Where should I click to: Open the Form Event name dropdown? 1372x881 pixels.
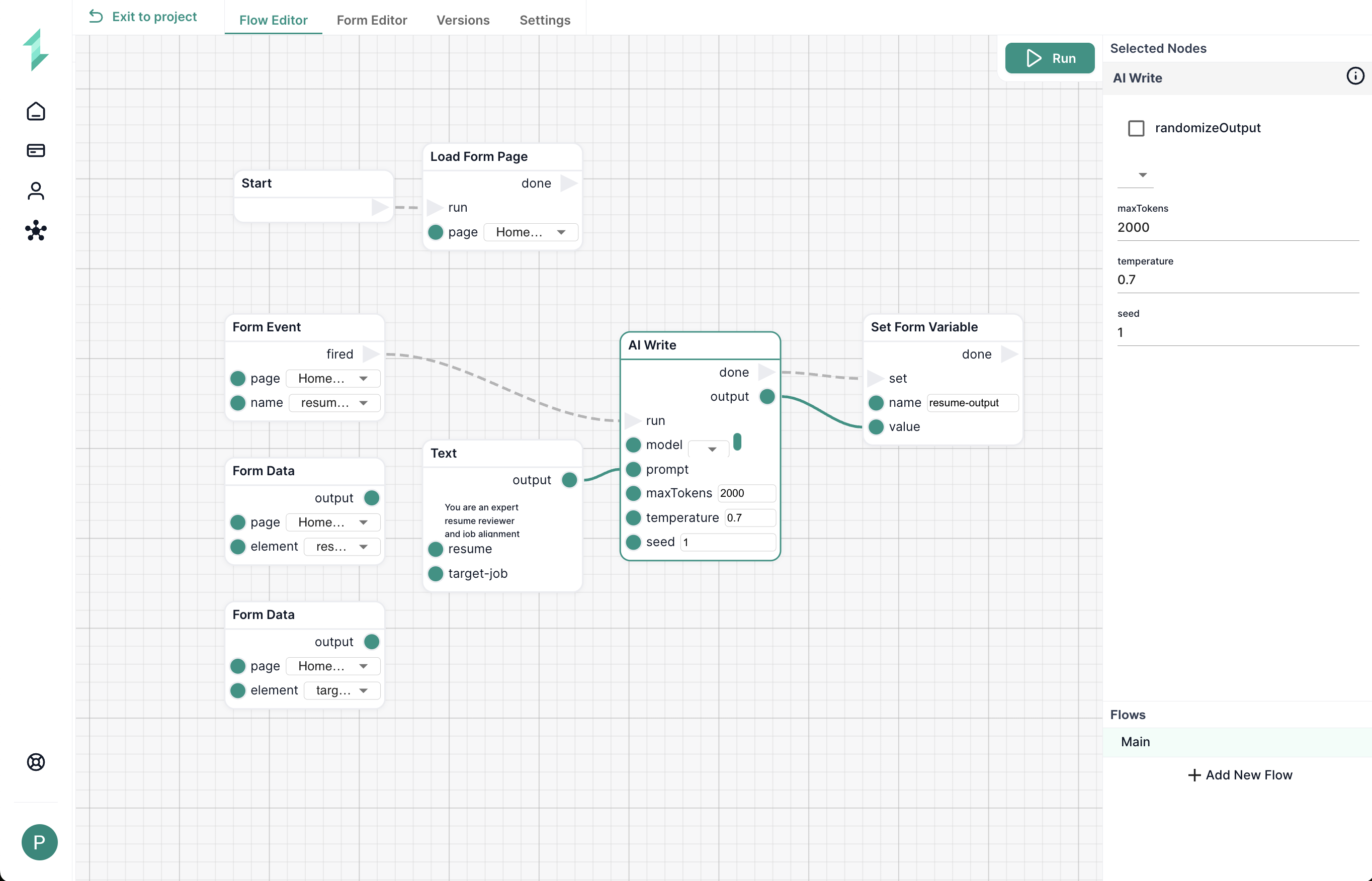click(x=334, y=403)
